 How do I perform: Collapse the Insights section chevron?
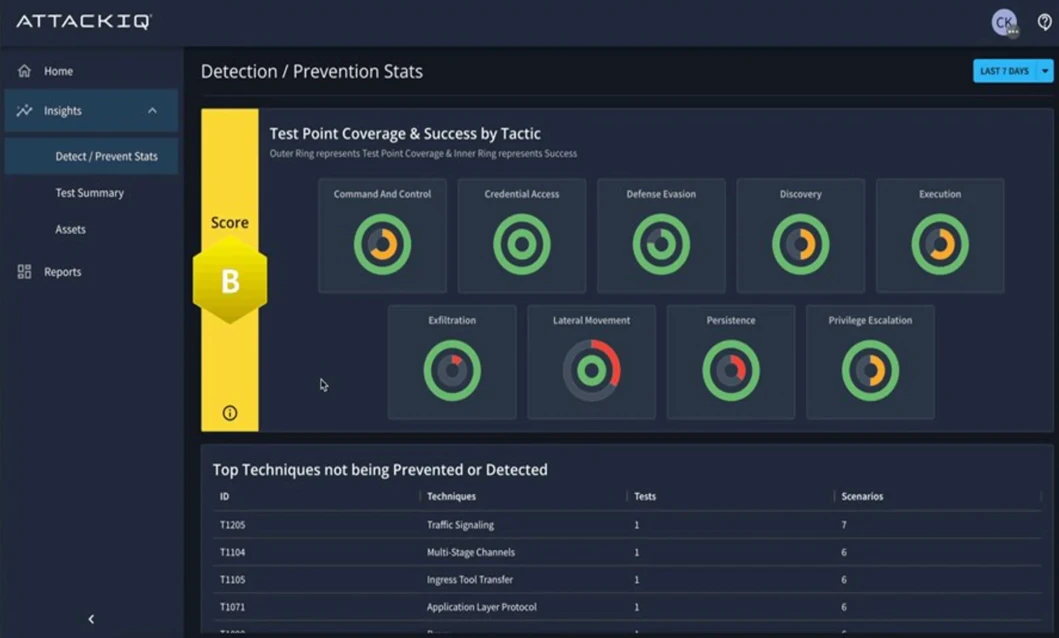click(153, 110)
